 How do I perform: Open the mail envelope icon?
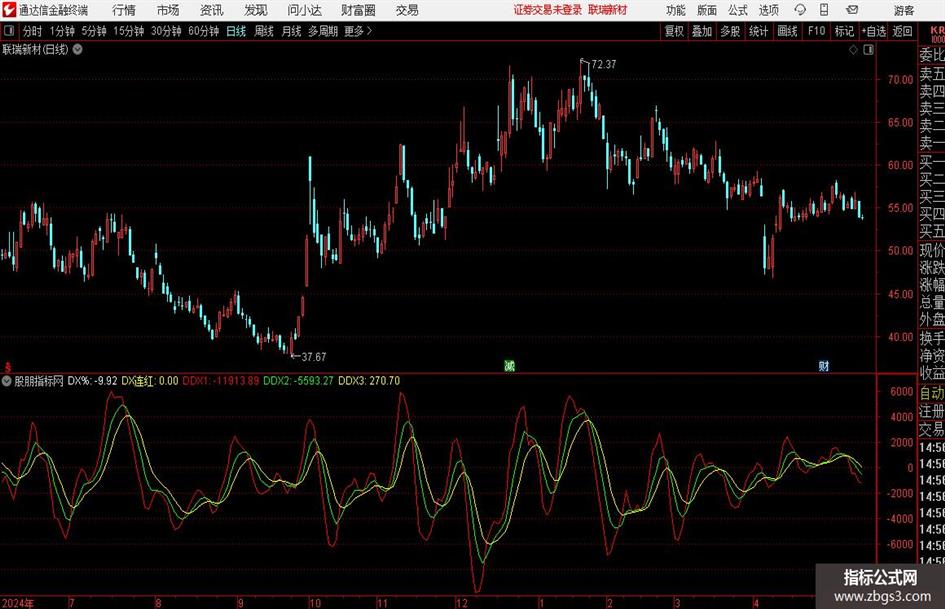pos(852,10)
